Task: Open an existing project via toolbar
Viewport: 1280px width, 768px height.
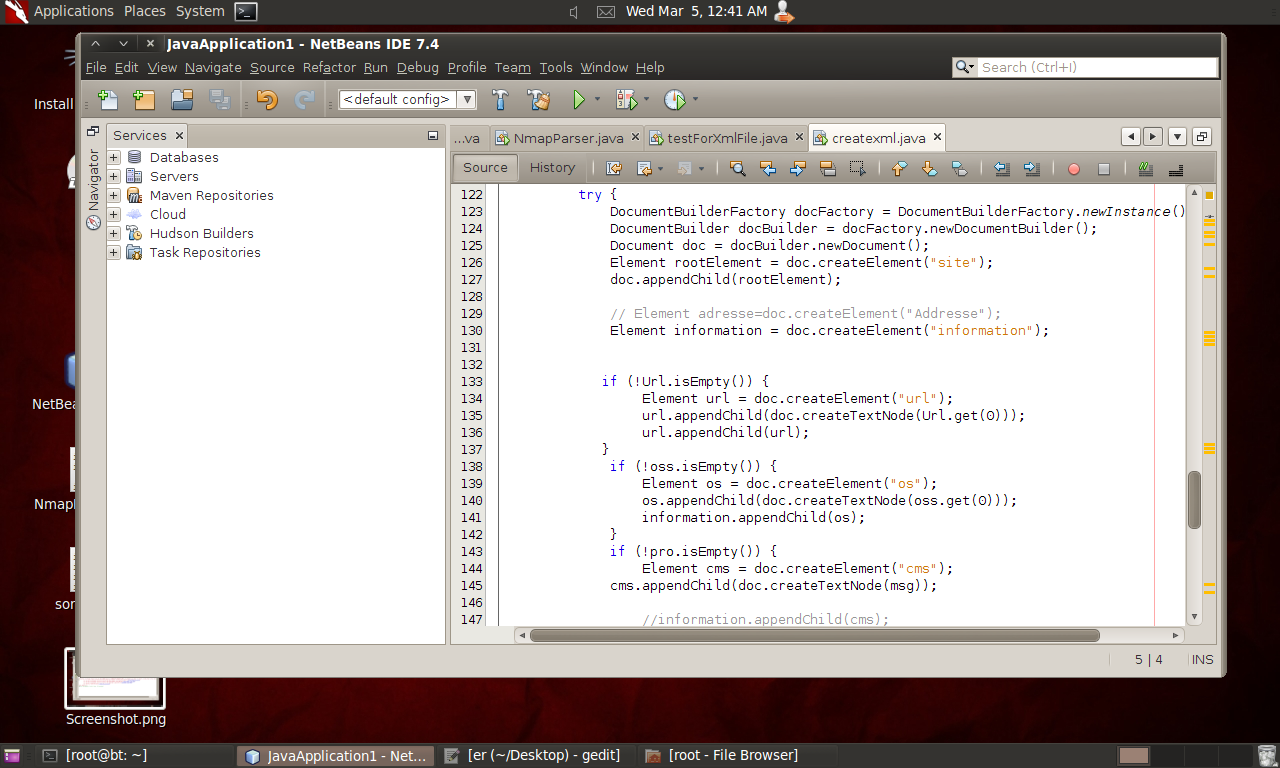Action: (182, 99)
